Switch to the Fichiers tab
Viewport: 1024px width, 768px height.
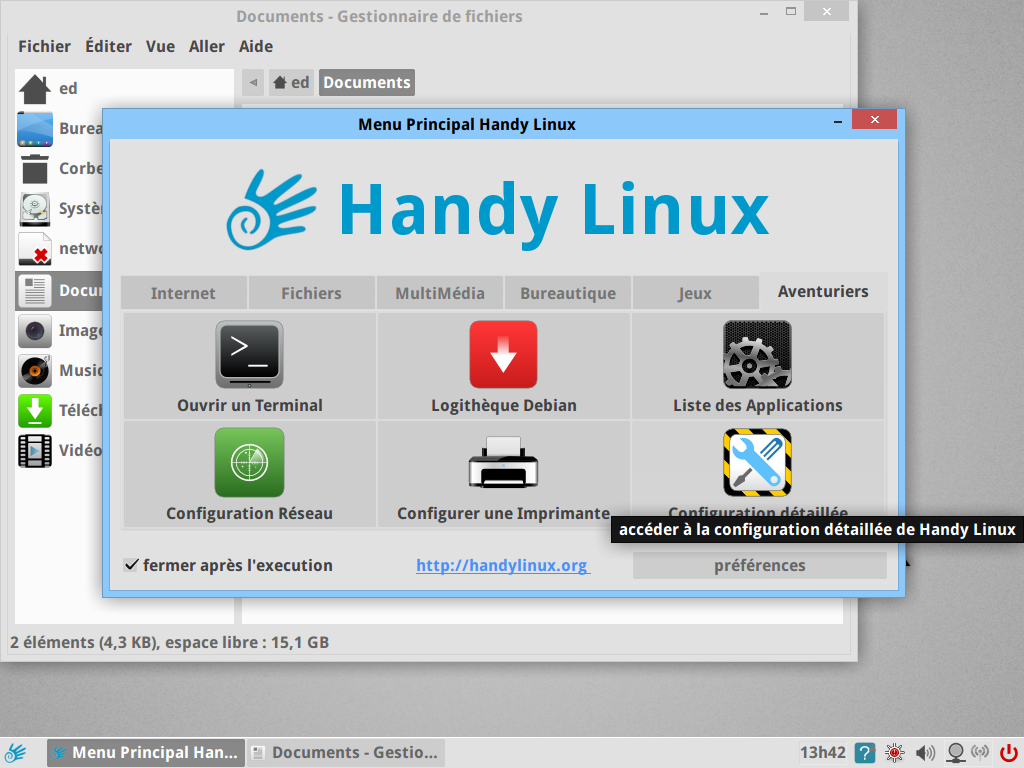click(312, 293)
